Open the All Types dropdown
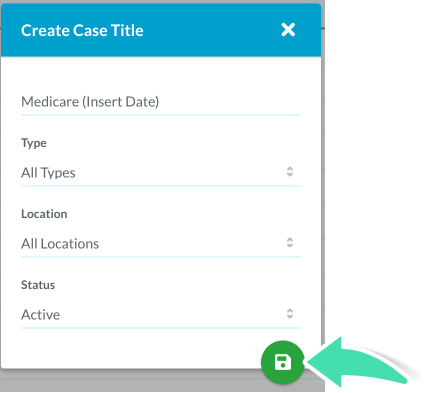The width and height of the screenshot is (425, 393). coord(161,173)
